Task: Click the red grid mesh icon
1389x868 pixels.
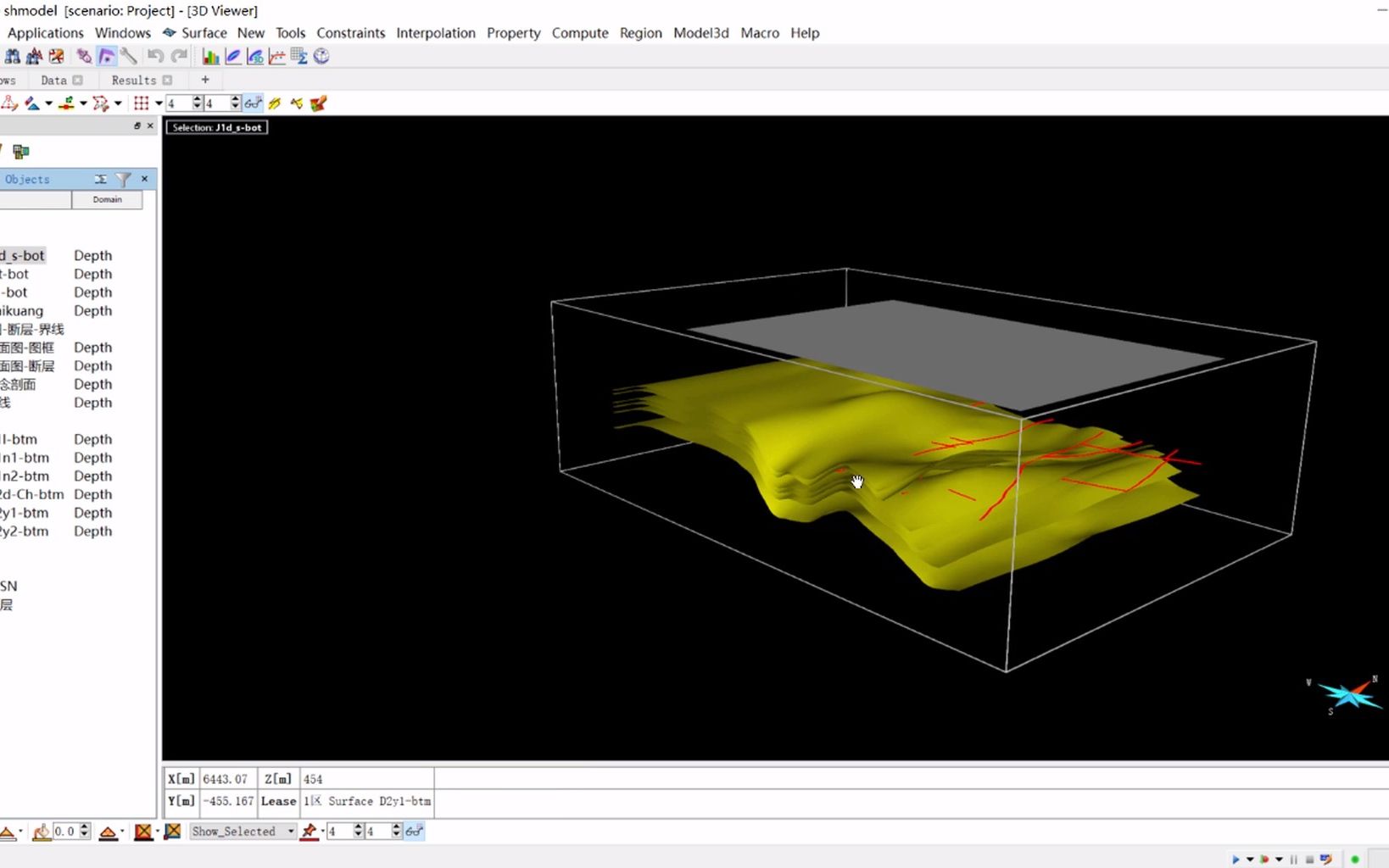Action: 142,103
